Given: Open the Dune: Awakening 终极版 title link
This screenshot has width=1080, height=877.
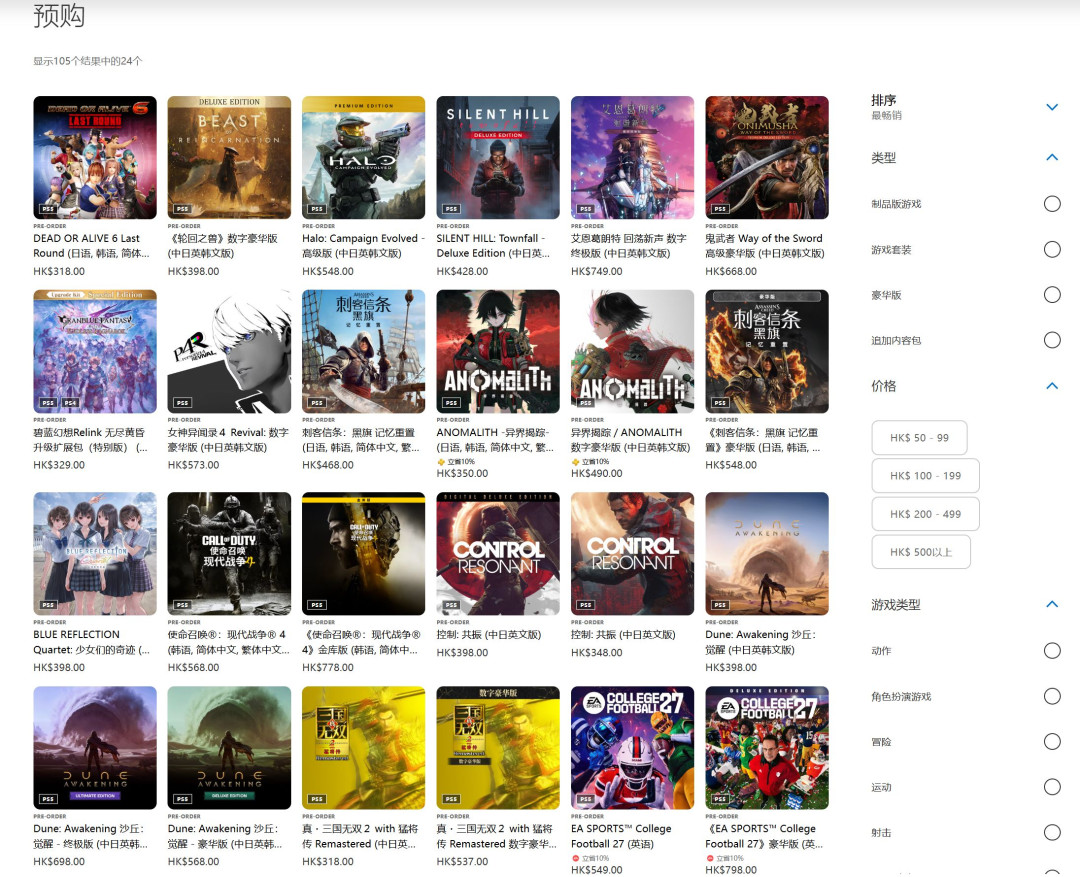Looking at the screenshot, I should (x=90, y=836).
